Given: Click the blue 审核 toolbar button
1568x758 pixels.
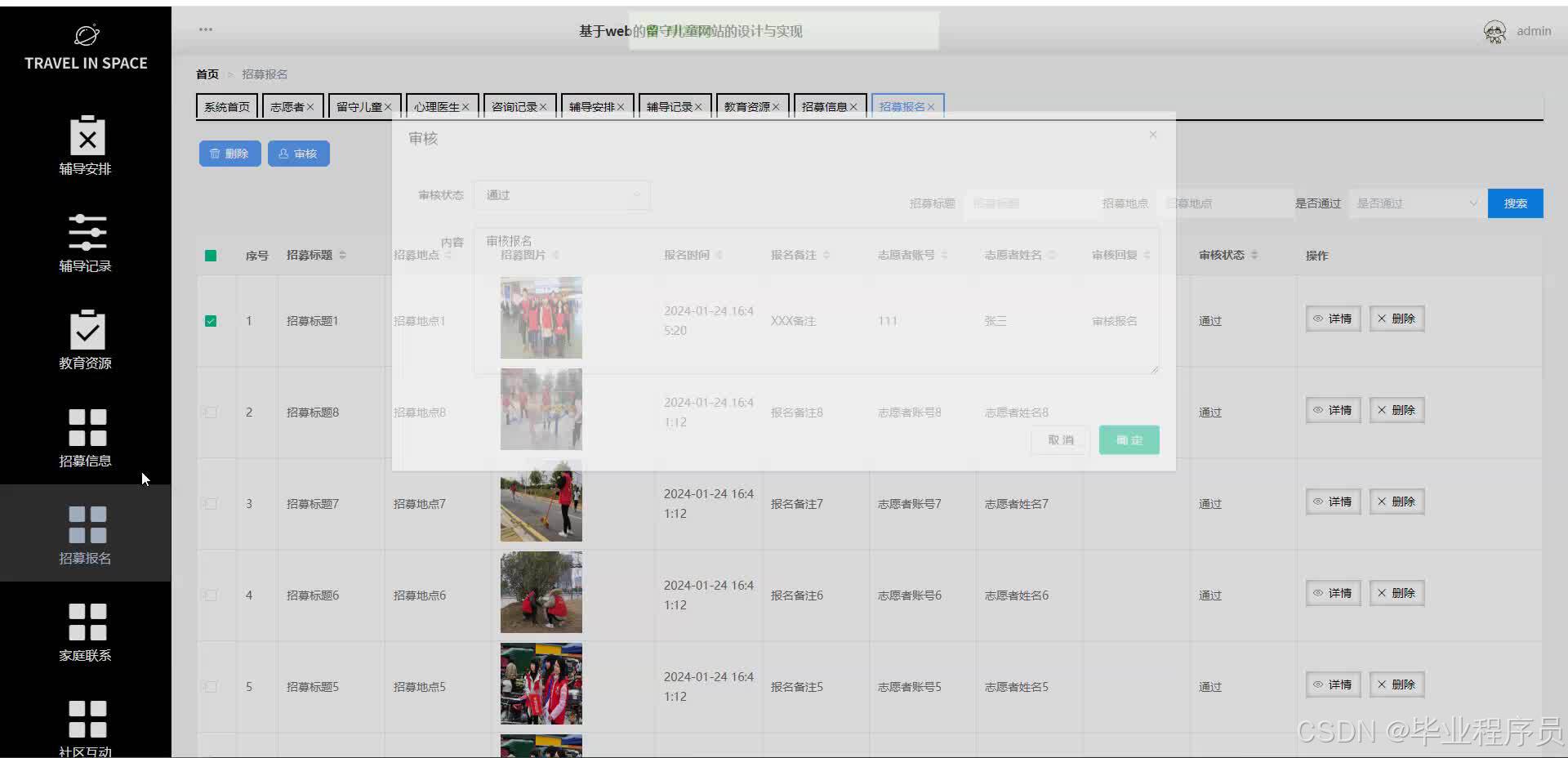Looking at the screenshot, I should tap(298, 154).
